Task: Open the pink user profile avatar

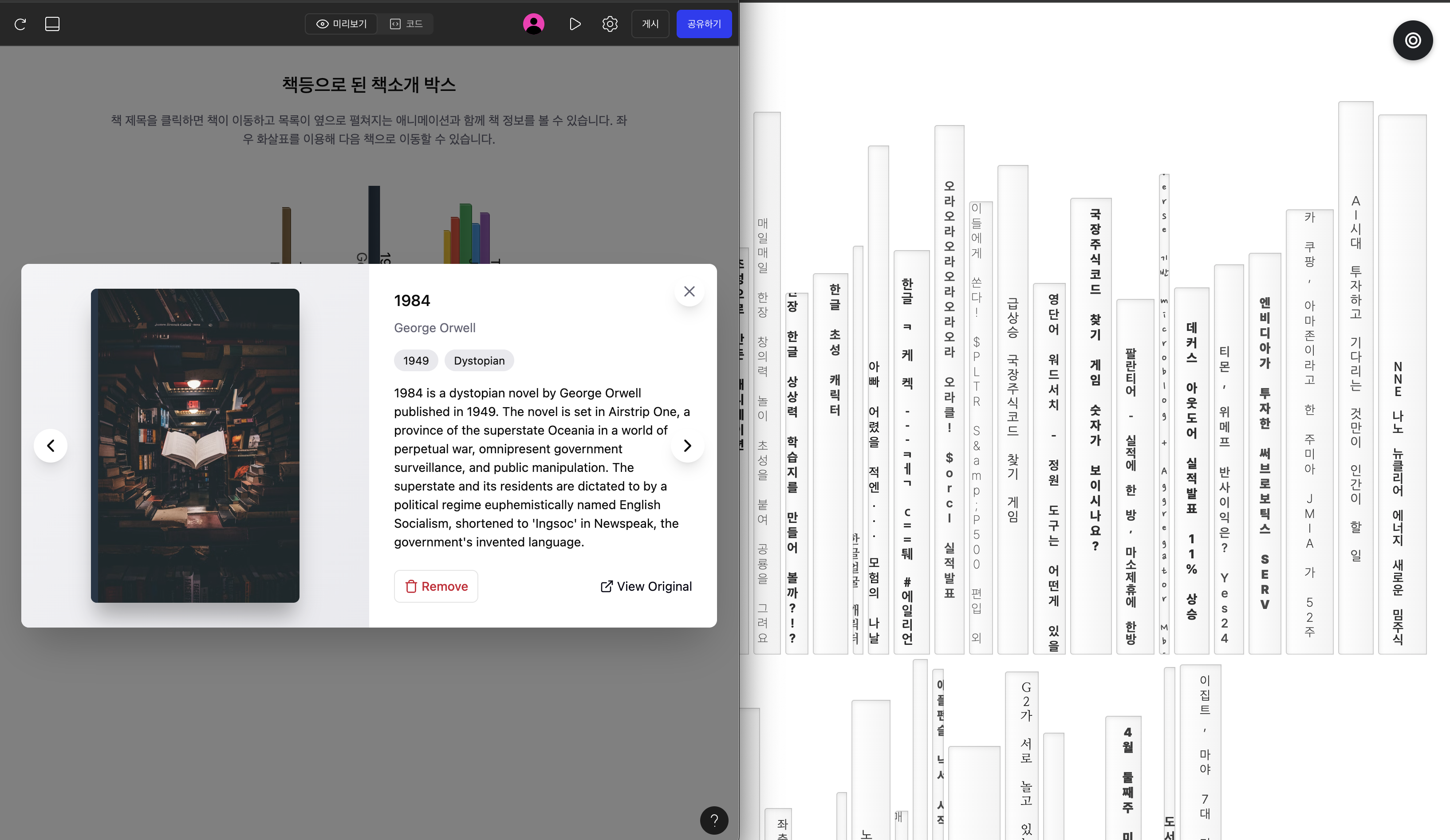Action: 533,24
